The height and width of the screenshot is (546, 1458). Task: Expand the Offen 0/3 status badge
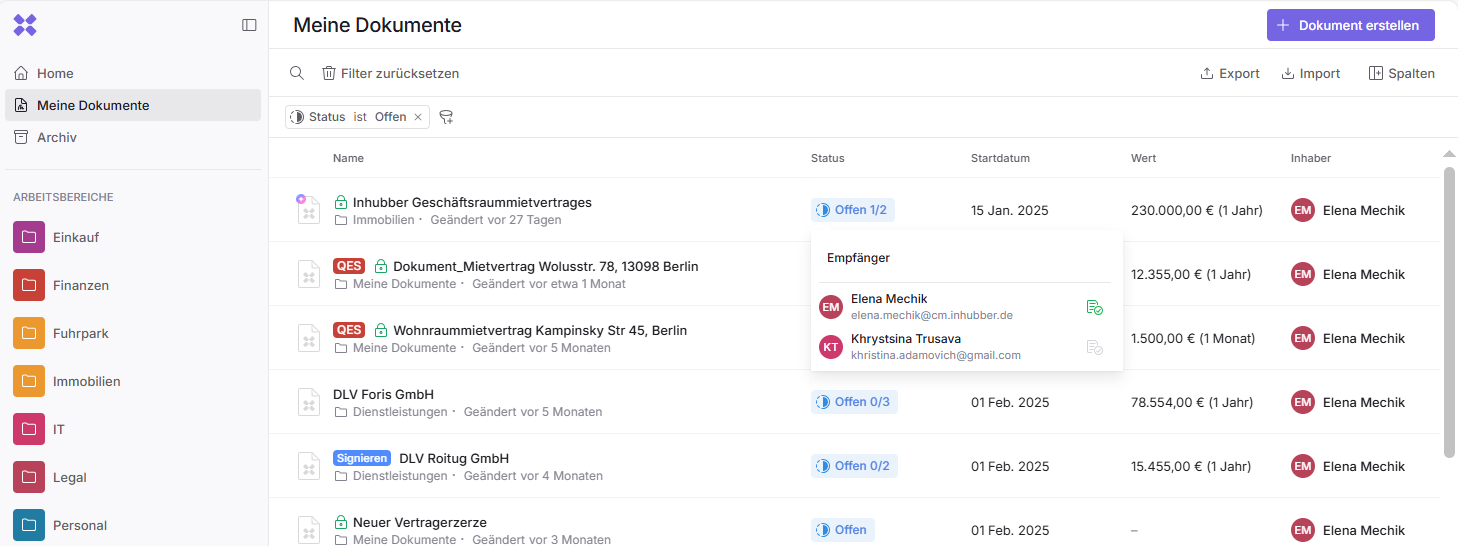coord(853,402)
